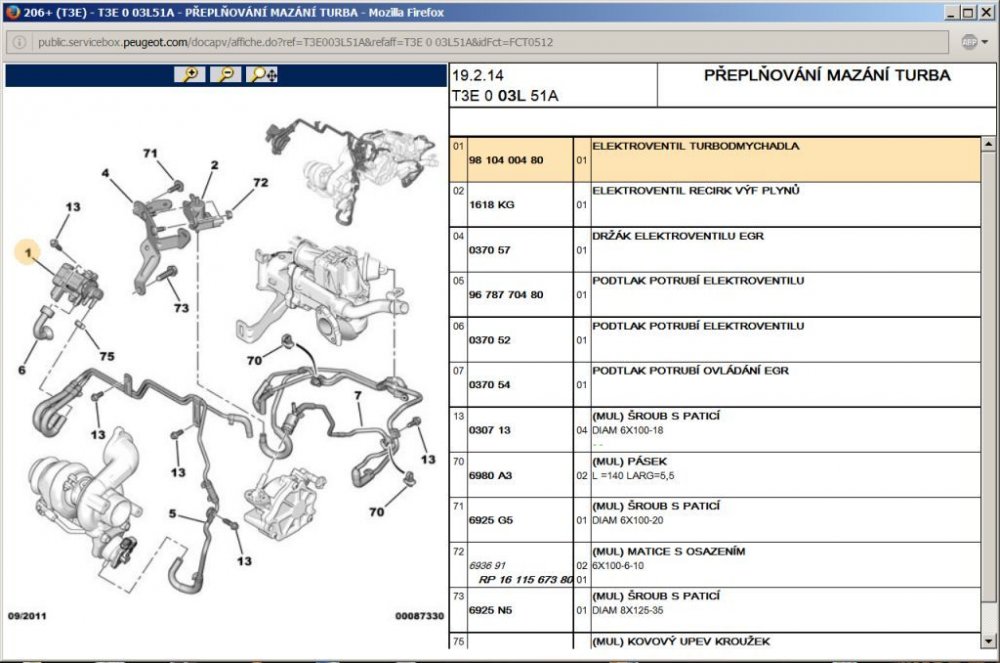The width and height of the screenshot is (1000, 663).
Task: Click the Firefox logo in title bar
Action: point(12,11)
